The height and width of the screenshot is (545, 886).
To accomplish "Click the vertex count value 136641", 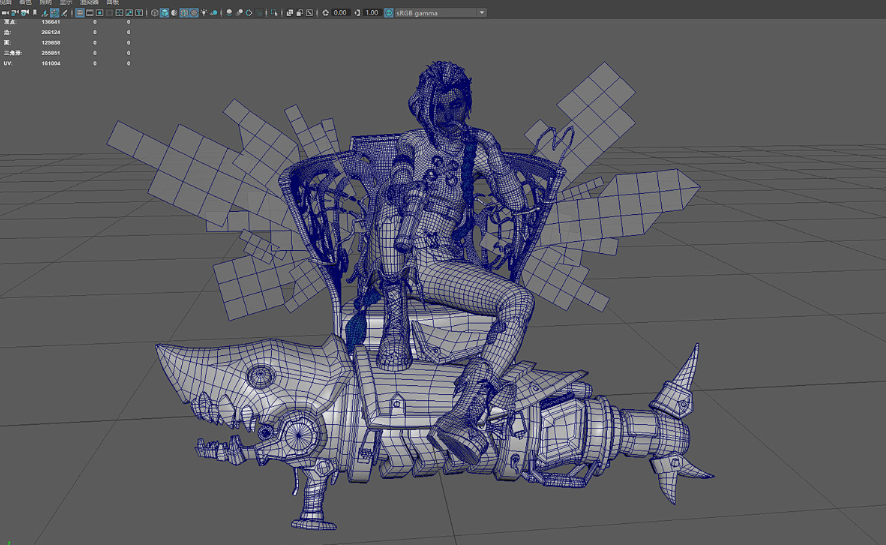I will (x=51, y=22).
